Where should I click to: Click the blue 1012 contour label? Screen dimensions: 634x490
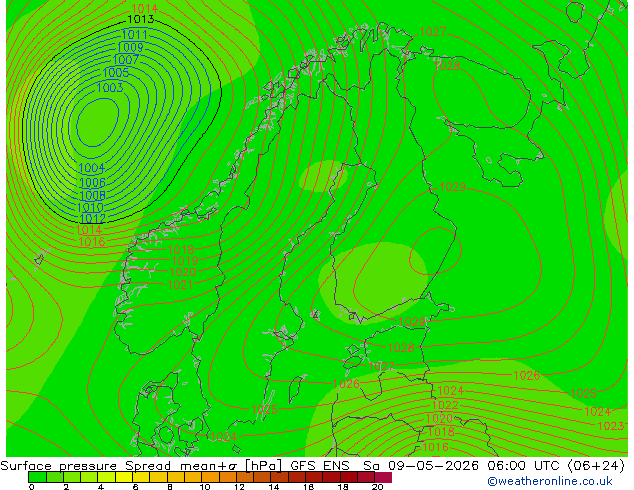93,219
